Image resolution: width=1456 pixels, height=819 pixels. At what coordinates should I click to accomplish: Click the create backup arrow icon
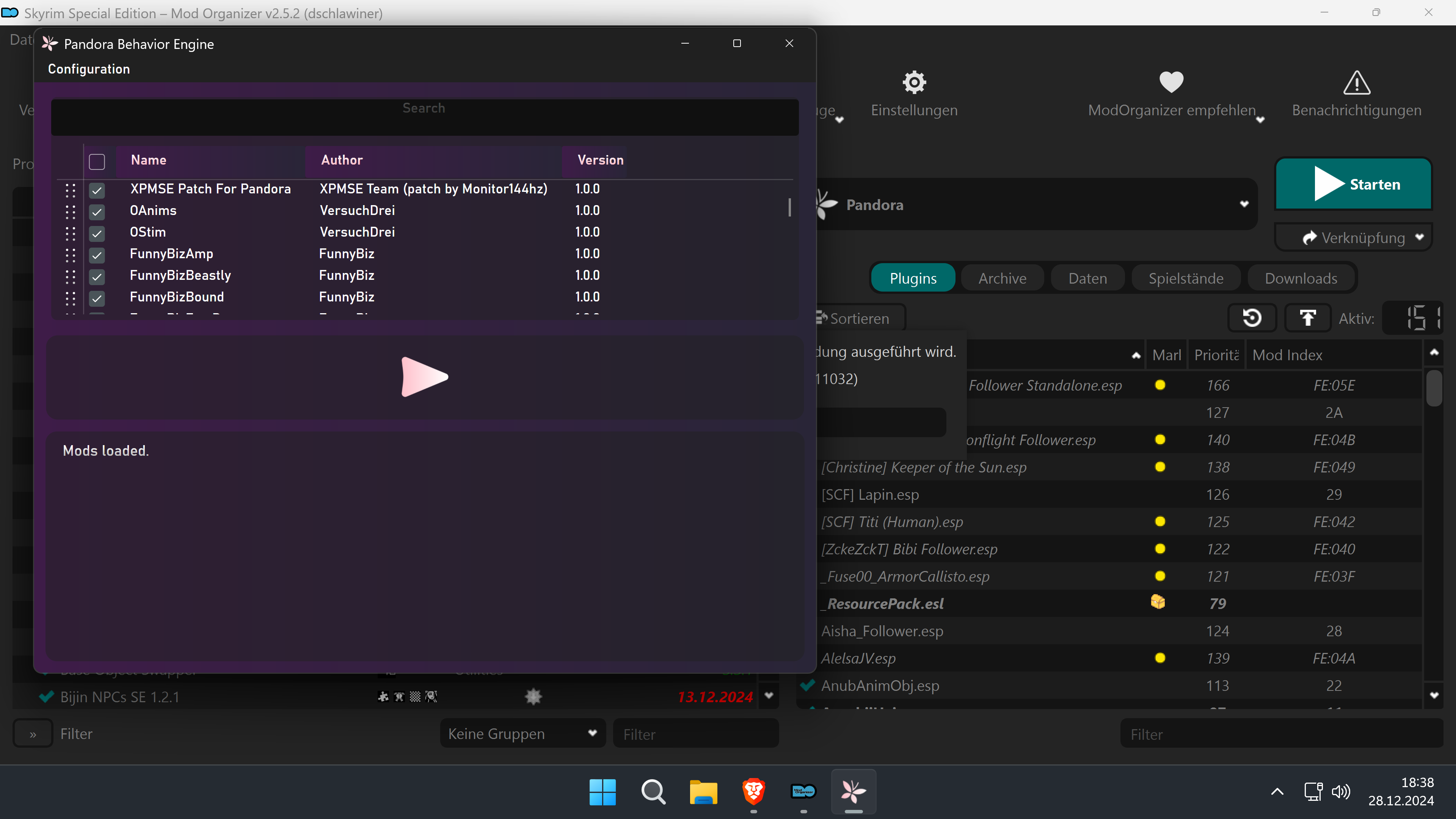tap(1307, 318)
